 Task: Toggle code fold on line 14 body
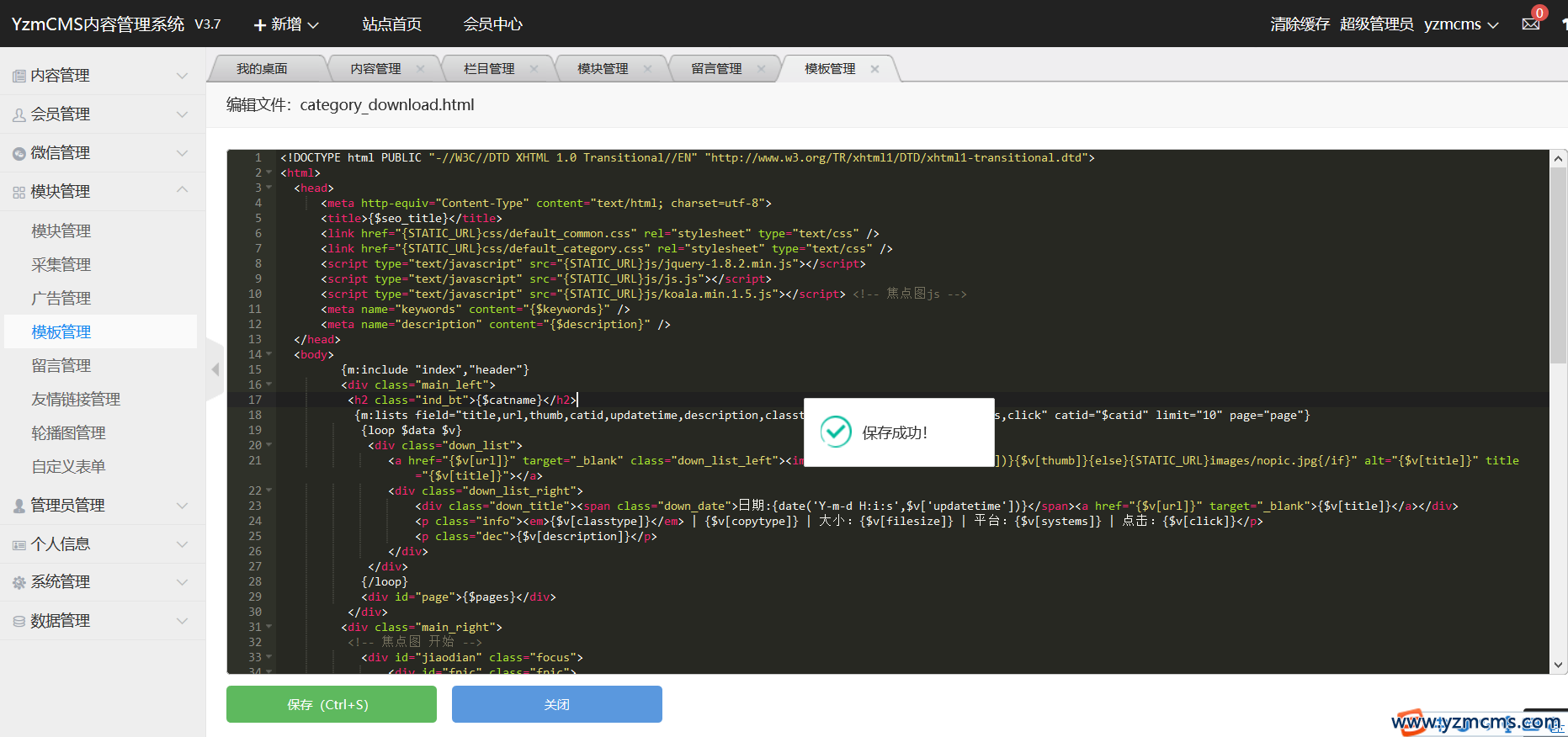(269, 355)
